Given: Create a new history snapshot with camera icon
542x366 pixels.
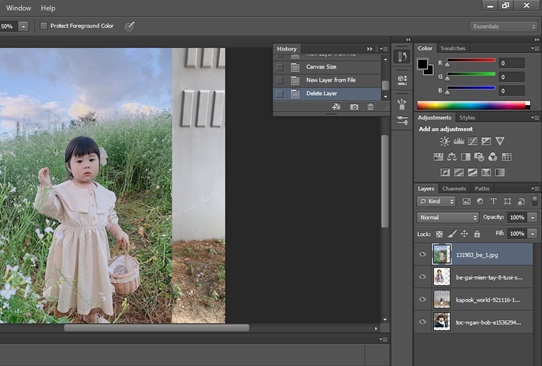Looking at the screenshot, I should pyautogui.click(x=354, y=107).
